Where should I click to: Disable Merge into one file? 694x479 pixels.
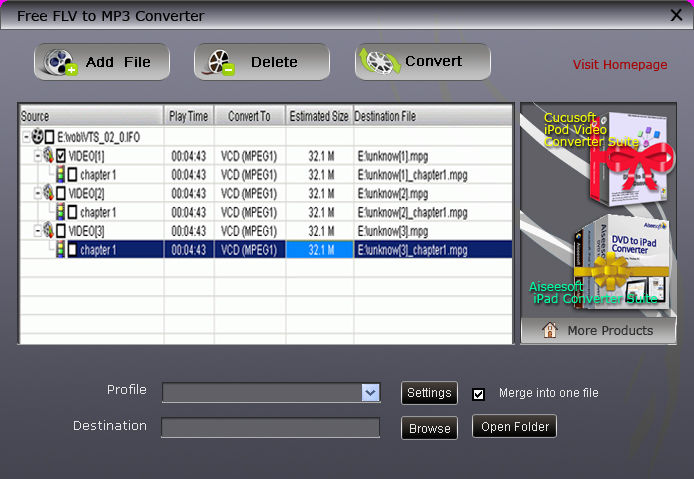479,394
